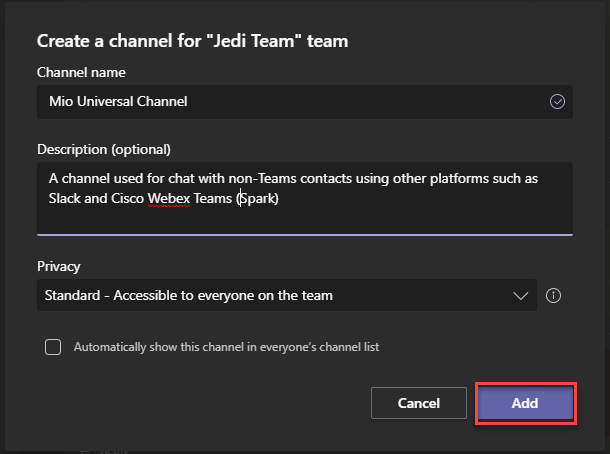Click the empty line below the description text

300,220
